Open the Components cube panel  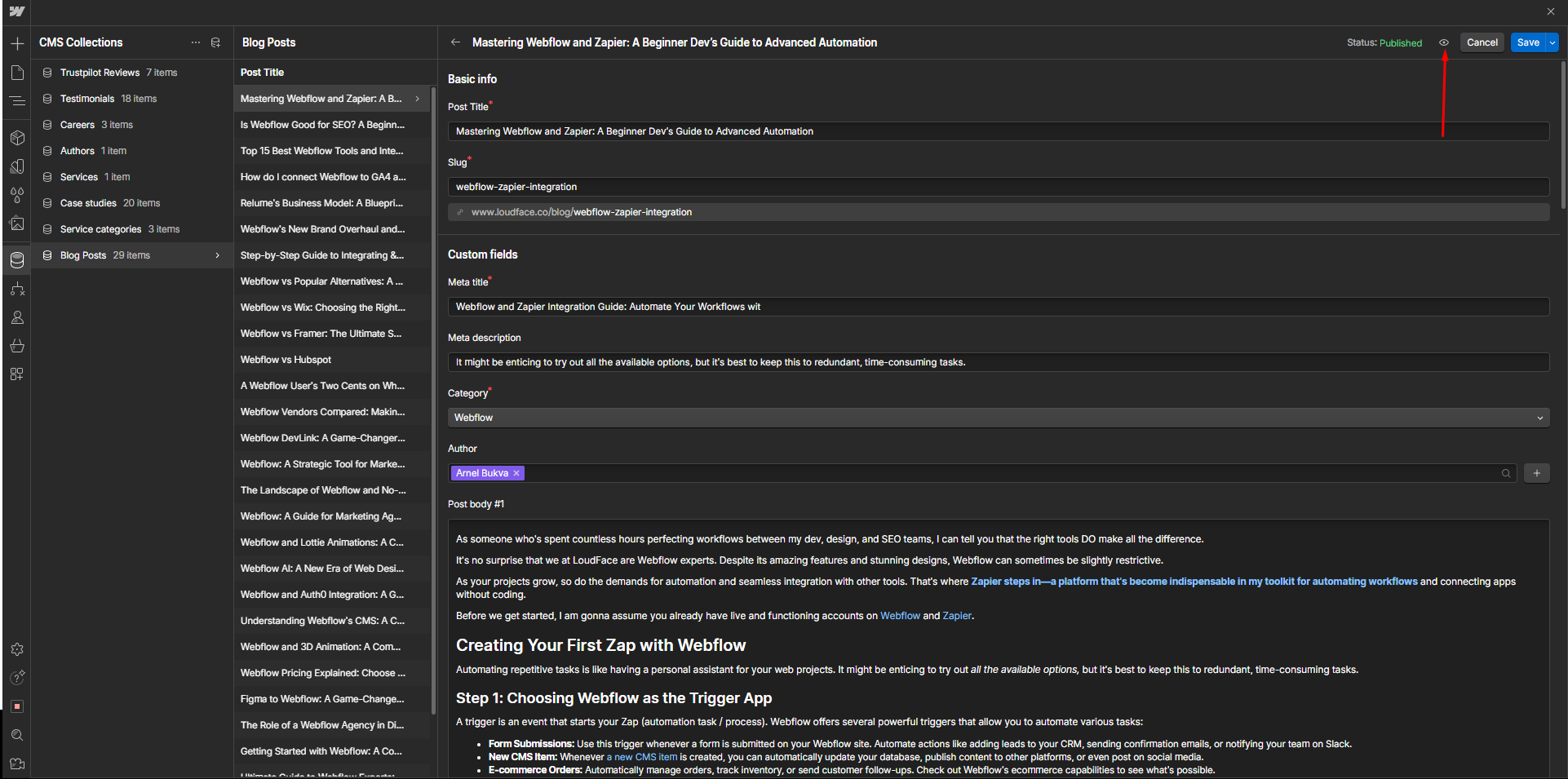click(x=17, y=138)
